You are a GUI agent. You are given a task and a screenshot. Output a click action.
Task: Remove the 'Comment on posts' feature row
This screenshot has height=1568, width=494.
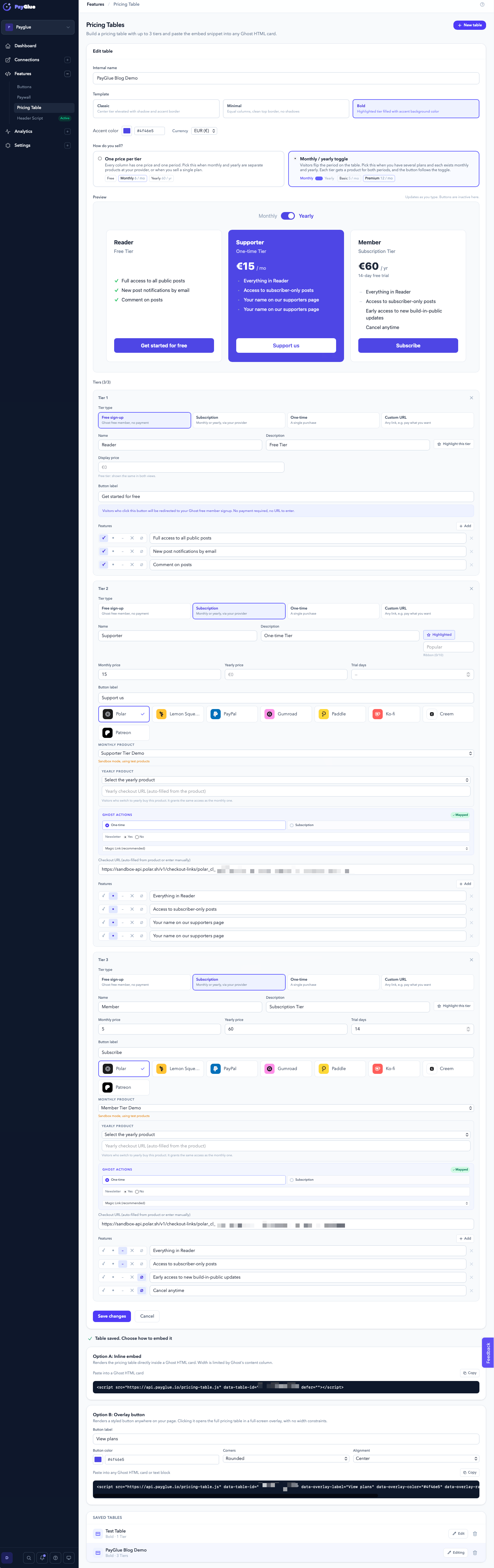(x=471, y=565)
